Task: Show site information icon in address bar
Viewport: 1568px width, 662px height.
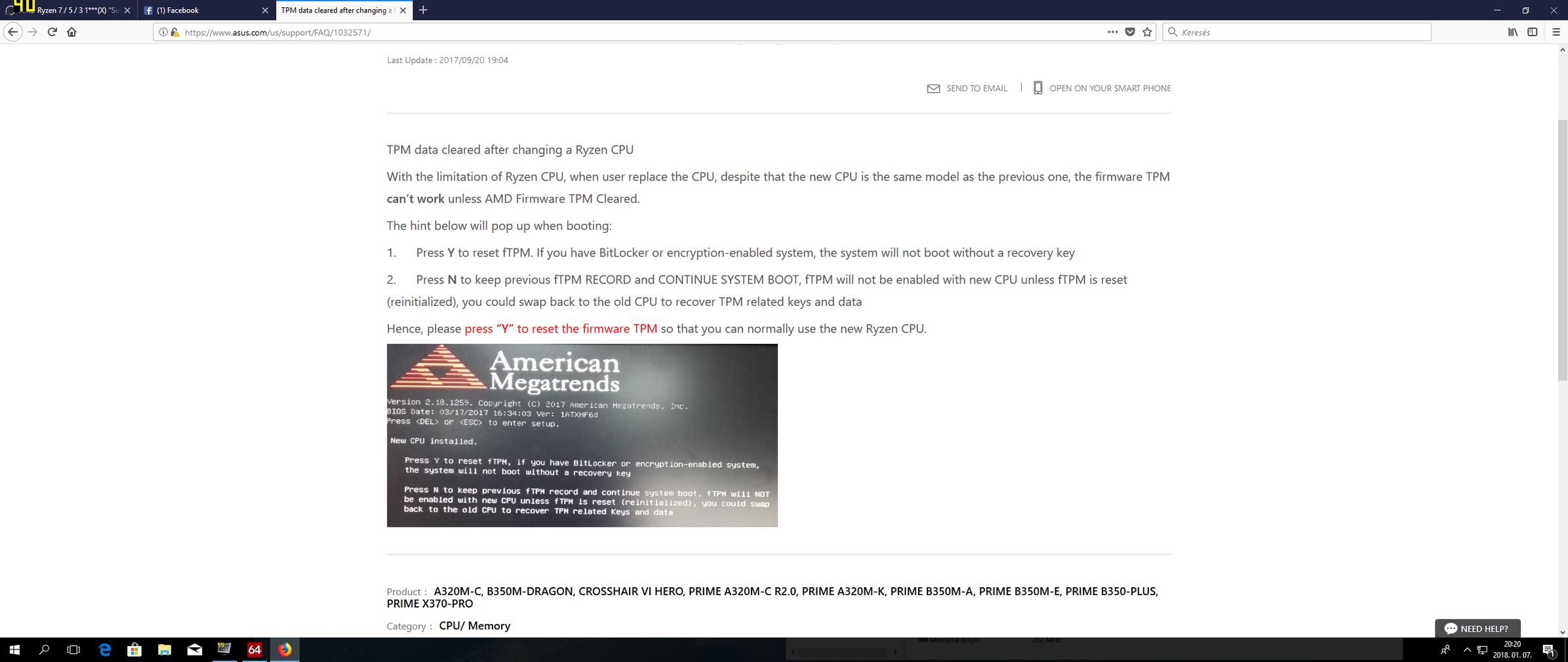Action: coord(163,31)
